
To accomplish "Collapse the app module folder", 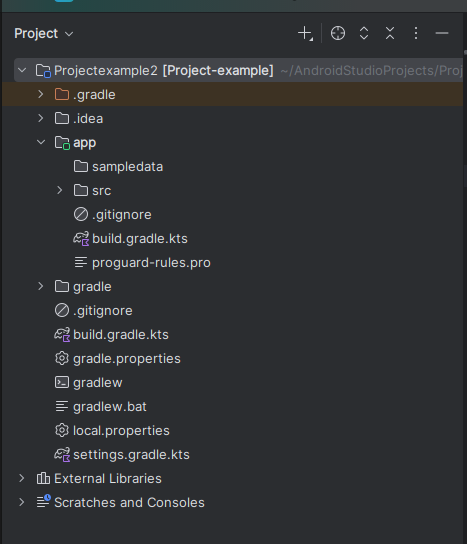I will pos(41,142).
